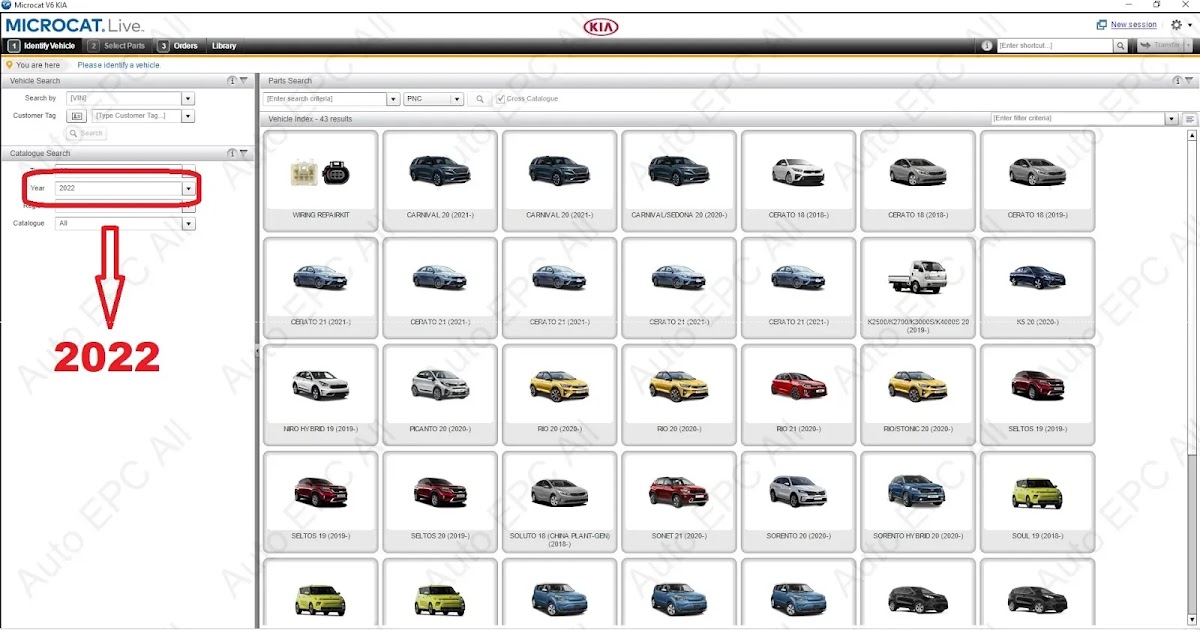Select the CARNIVAL/SEDONA 20 (2020-) thumbnail

[x=678, y=181]
